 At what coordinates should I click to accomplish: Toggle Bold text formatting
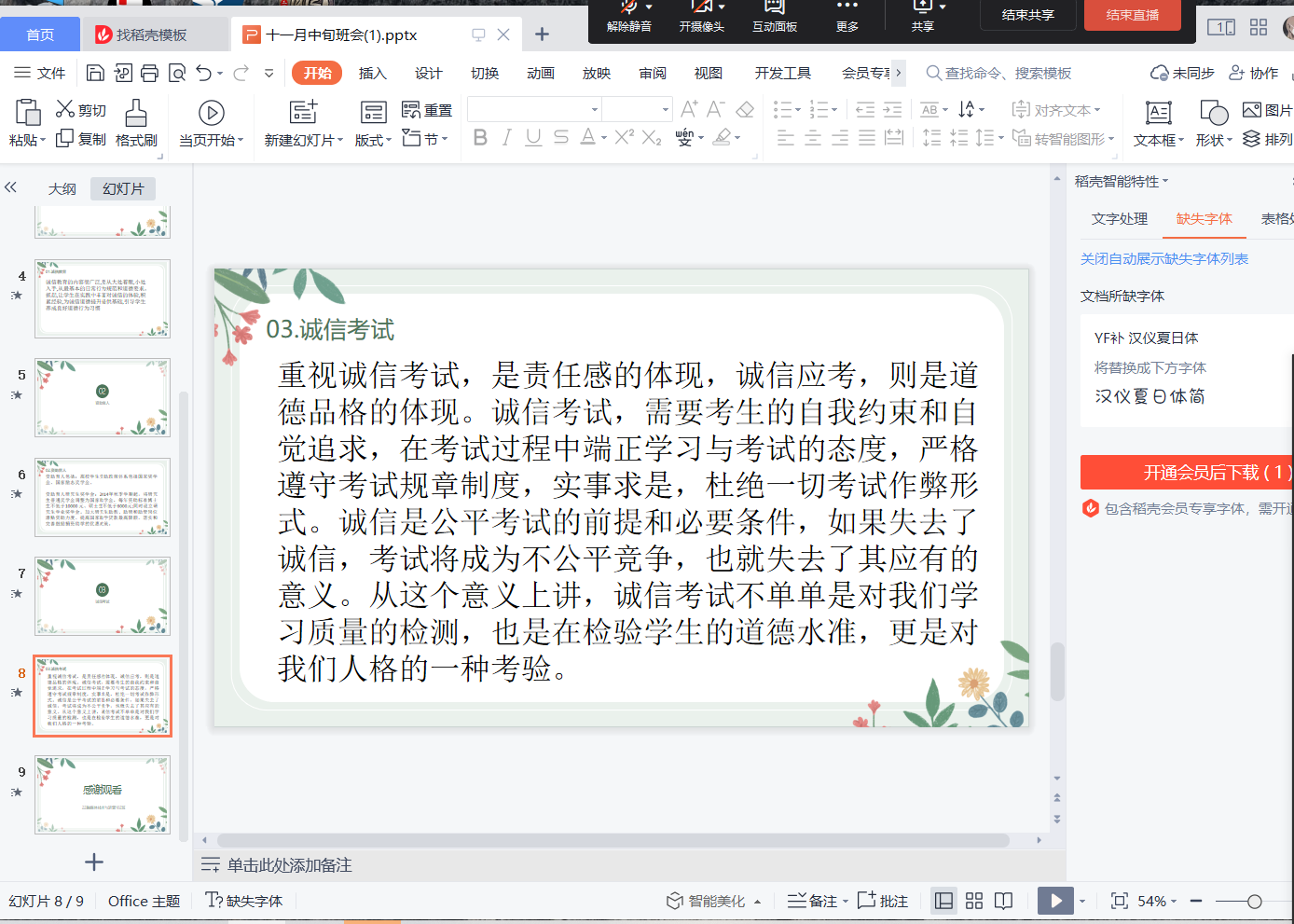click(480, 138)
